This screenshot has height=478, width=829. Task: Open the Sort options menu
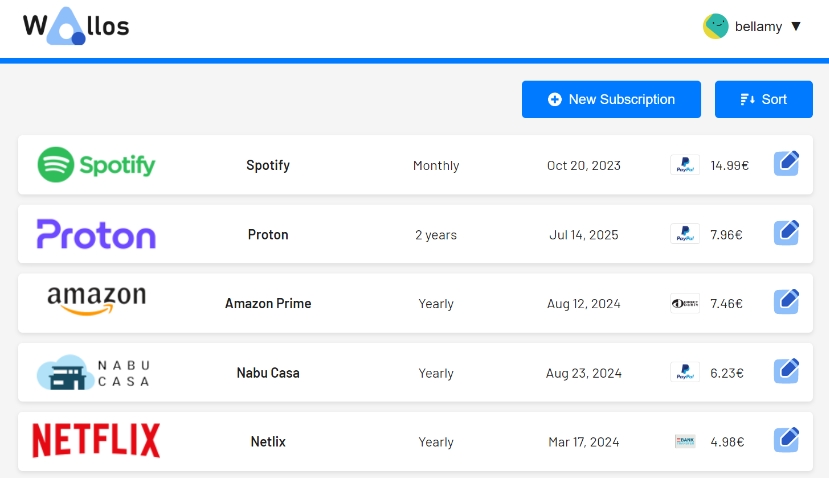[763, 99]
